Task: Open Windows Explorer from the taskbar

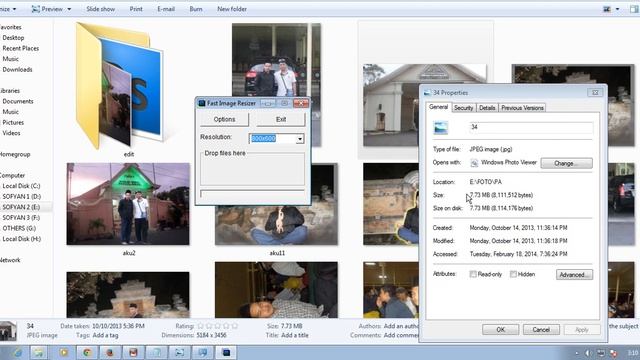Action: click(39, 352)
